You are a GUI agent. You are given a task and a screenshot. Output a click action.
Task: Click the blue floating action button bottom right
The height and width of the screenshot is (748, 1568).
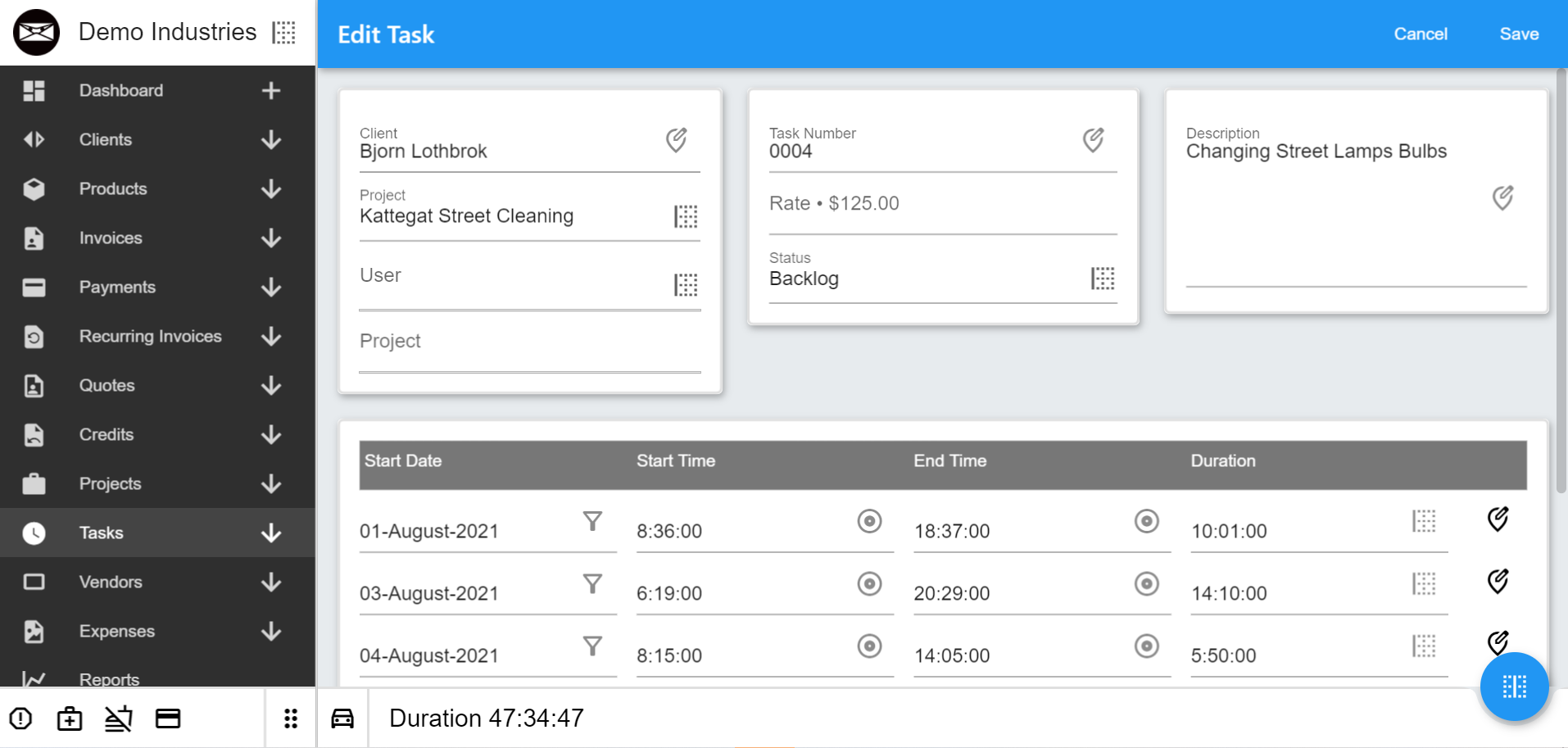[1514, 687]
